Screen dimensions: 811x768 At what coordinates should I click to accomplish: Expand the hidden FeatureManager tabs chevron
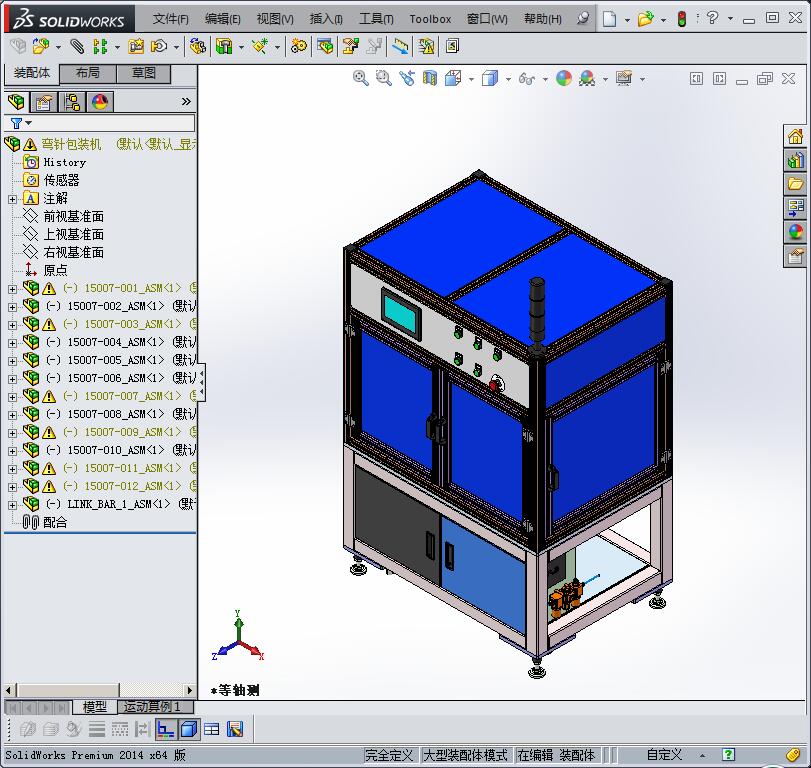point(186,102)
